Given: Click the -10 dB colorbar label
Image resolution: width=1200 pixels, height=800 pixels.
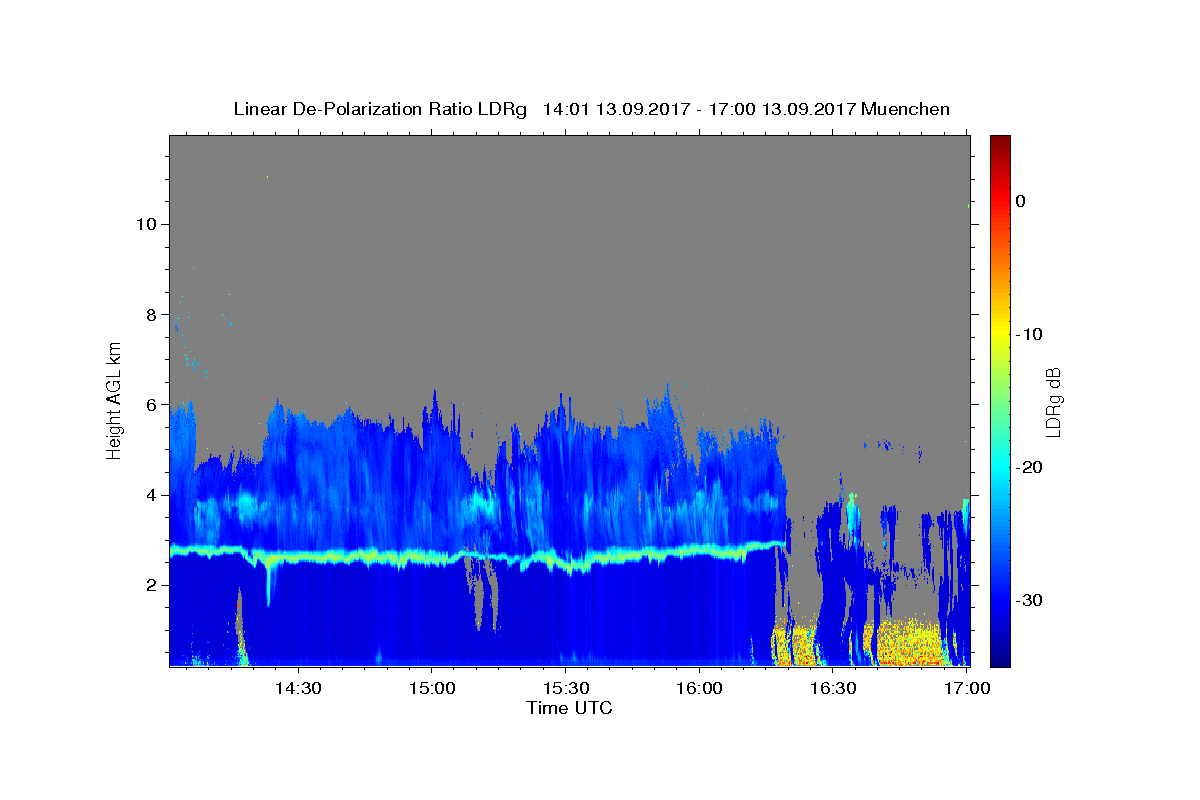Looking at the screenshot, I should click(x=1029, y=334).
